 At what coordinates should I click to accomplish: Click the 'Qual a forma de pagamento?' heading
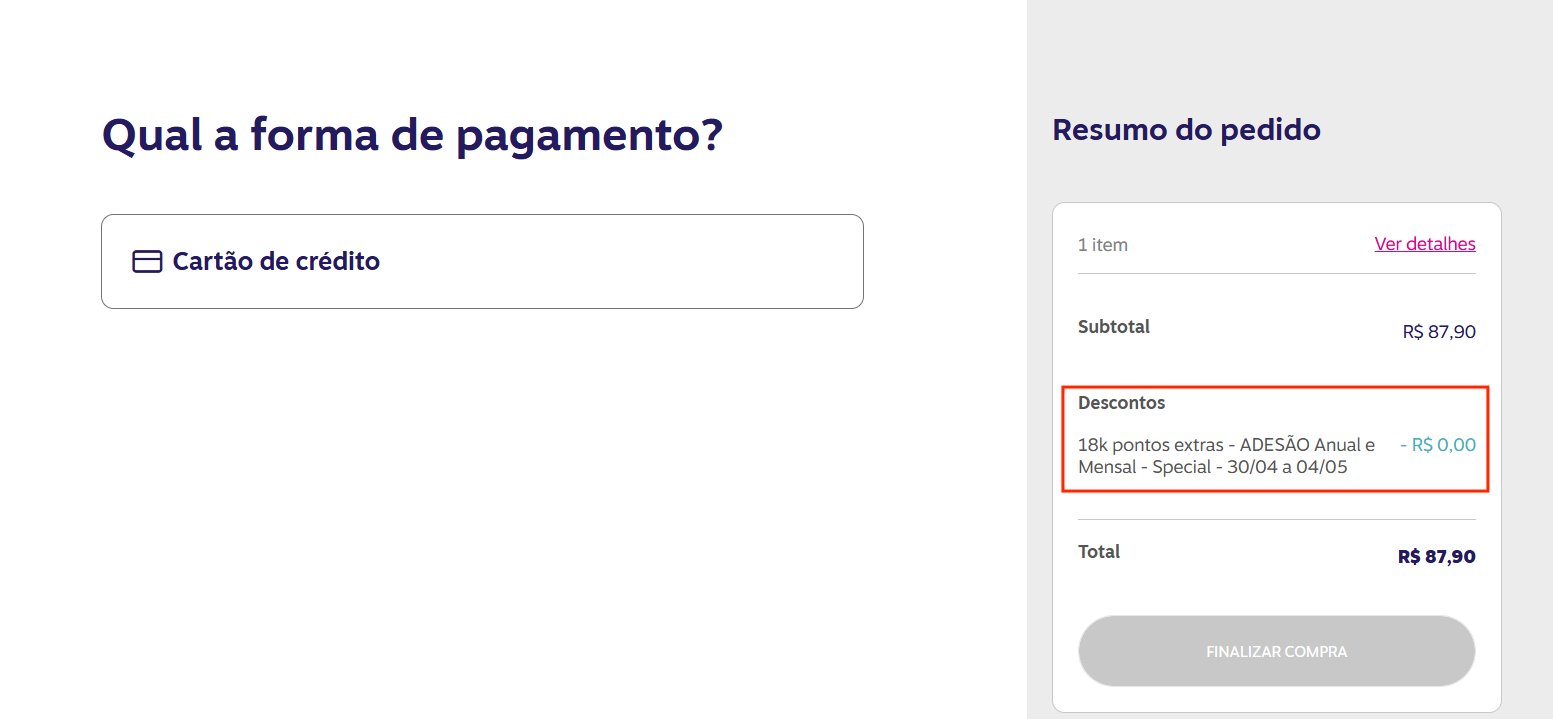click(412, 135)
